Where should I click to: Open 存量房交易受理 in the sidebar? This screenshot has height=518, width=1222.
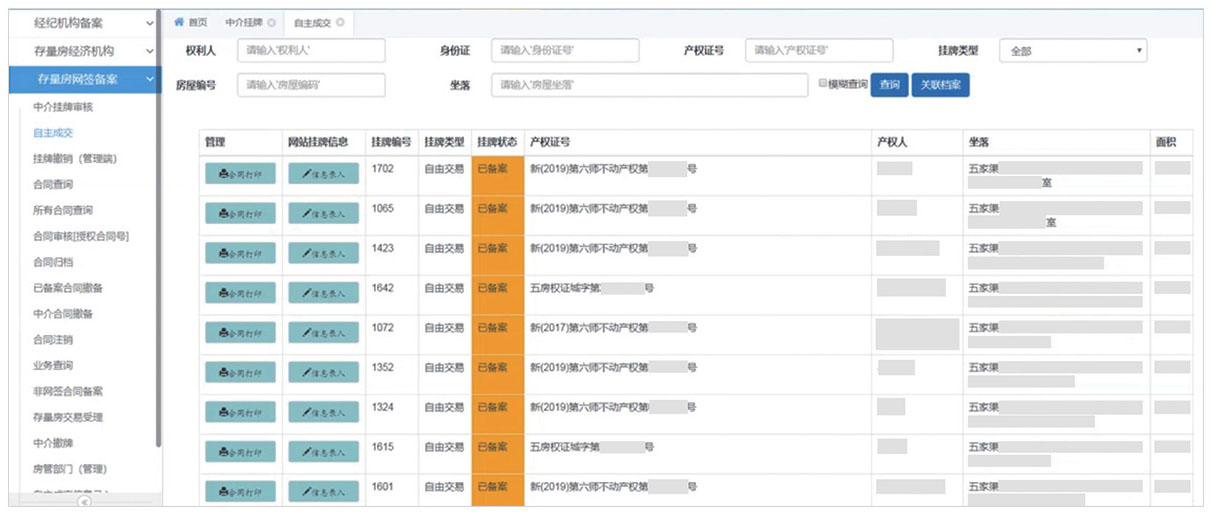click(x=68, y=418)
